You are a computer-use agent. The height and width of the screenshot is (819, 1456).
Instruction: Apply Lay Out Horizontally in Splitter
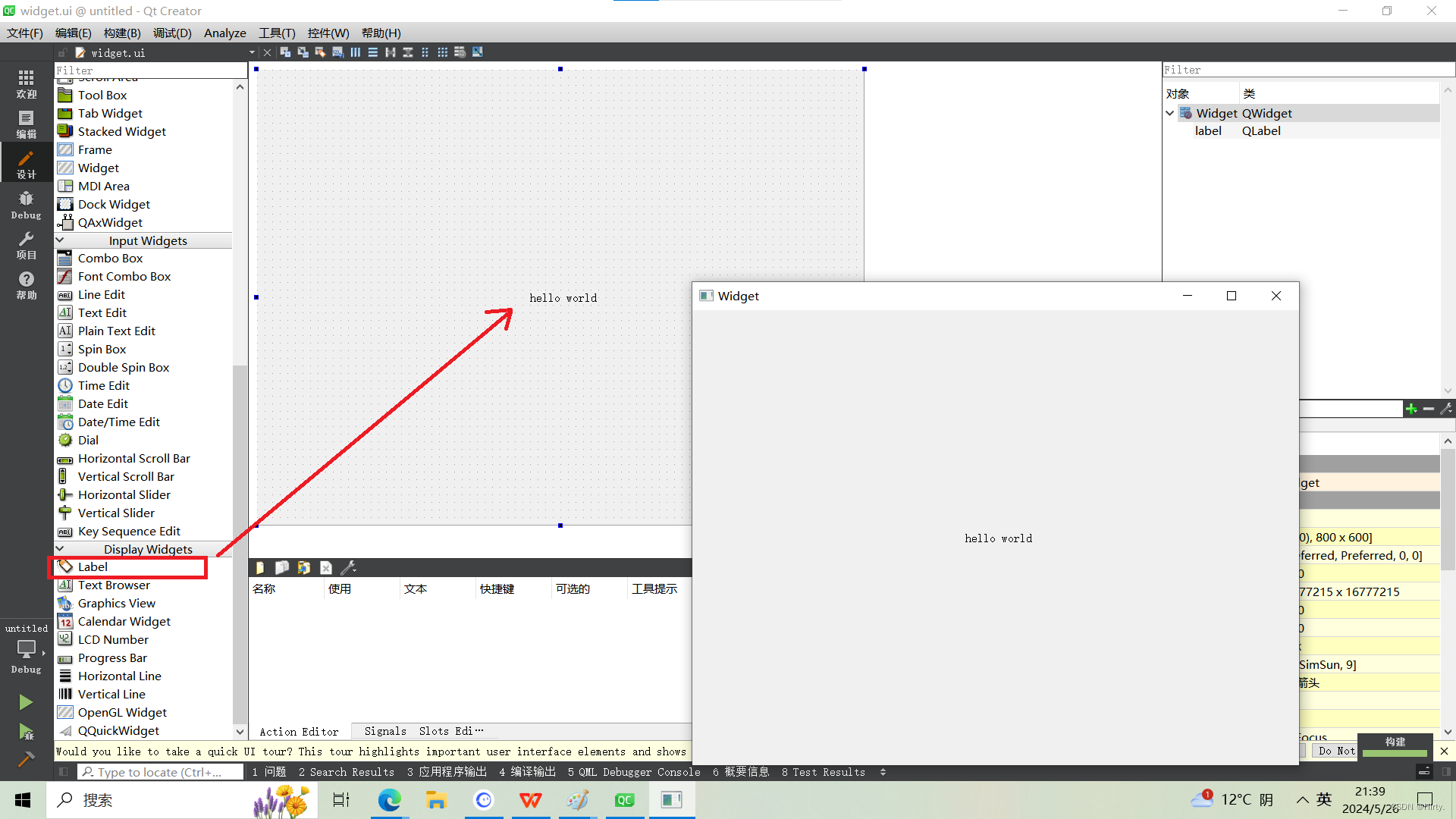[x=391, y=52]
